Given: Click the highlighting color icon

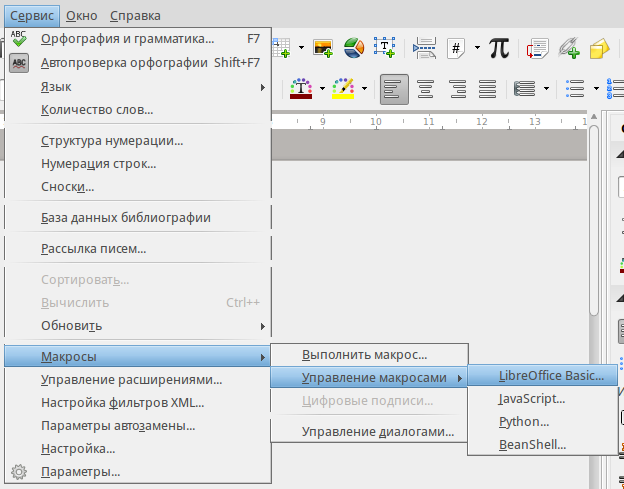Looking at the screenshot, I should coord(343,88).
